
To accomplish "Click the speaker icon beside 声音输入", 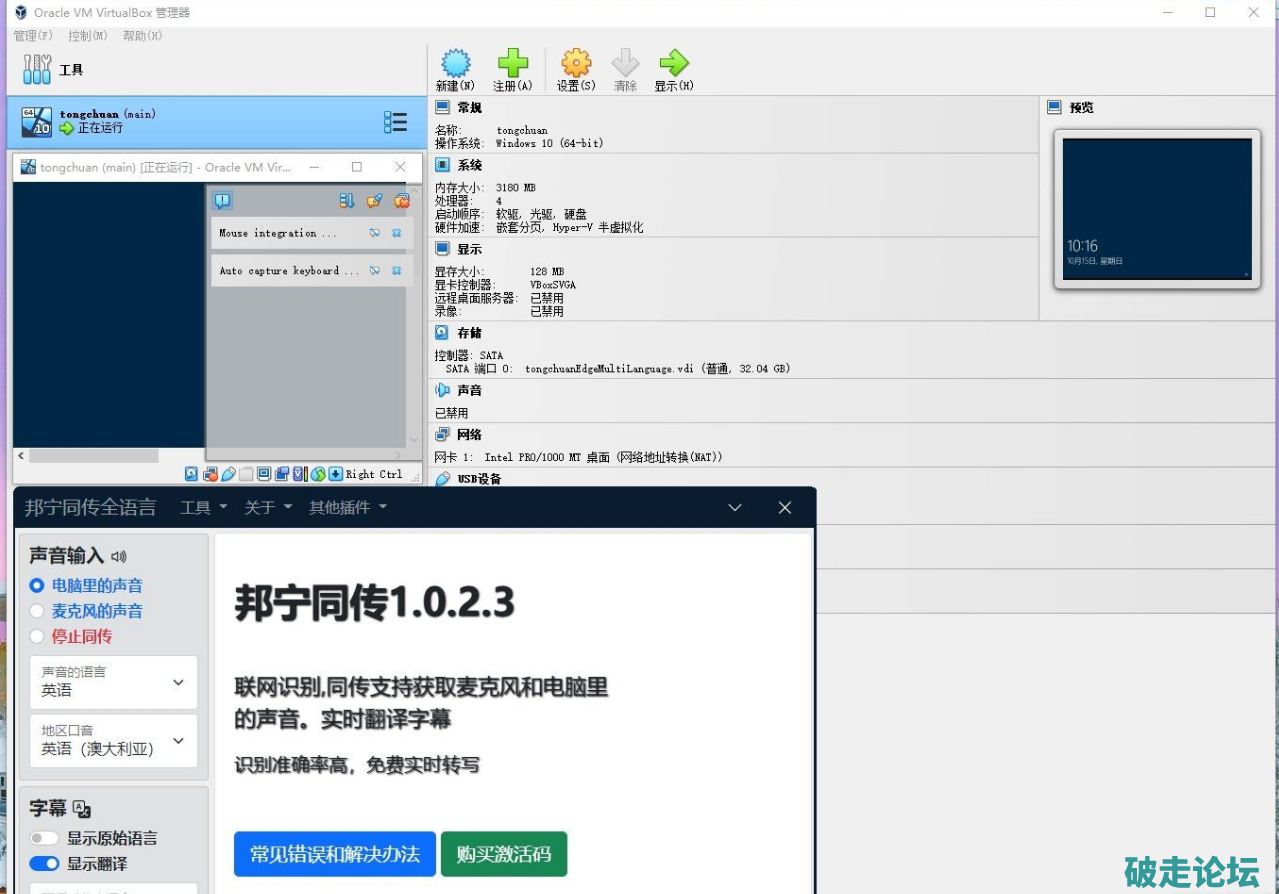I will point(119,556).
